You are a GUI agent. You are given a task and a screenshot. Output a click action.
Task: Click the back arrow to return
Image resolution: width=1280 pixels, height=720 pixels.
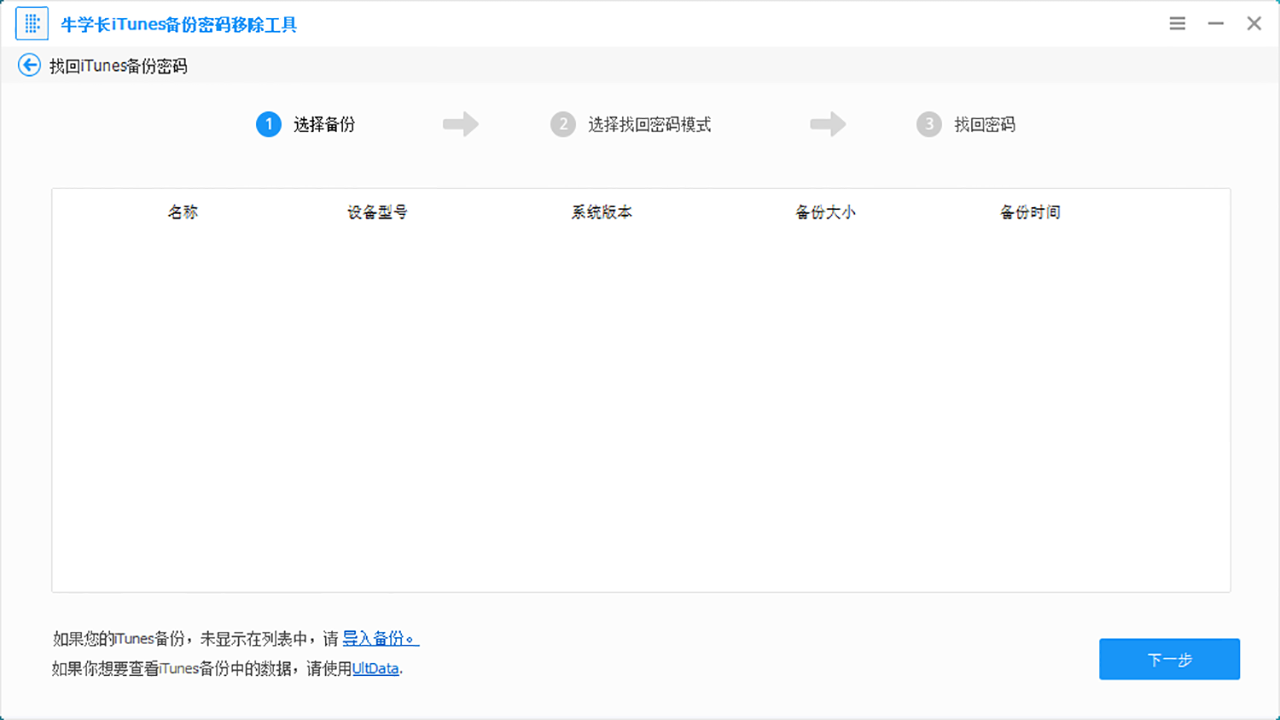pos(29,64)
